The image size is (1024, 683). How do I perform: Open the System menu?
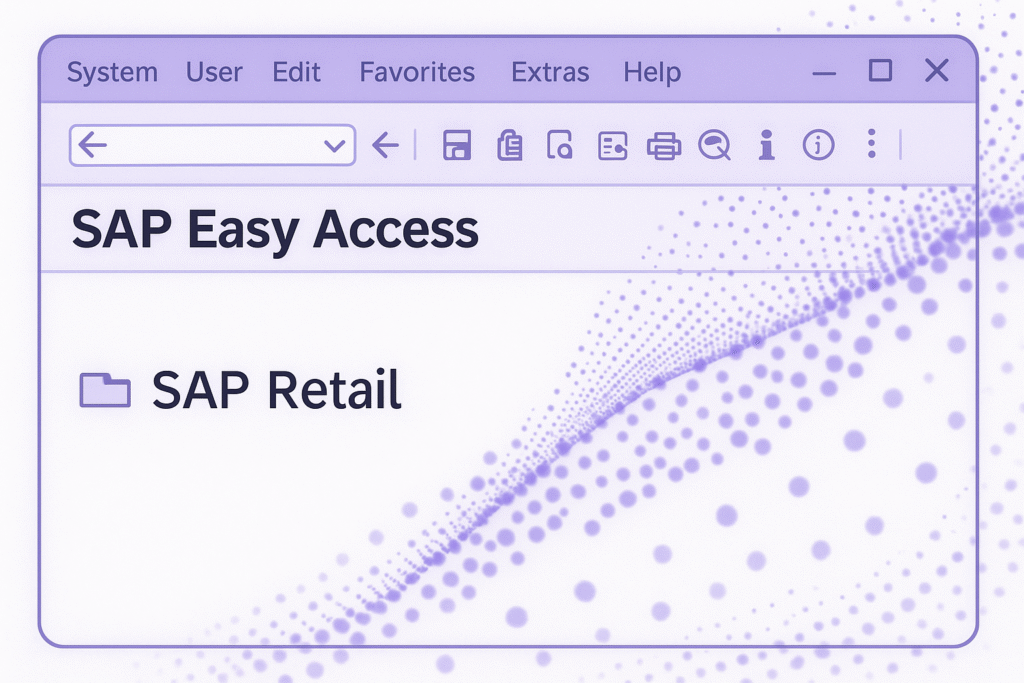click(112, 71)
